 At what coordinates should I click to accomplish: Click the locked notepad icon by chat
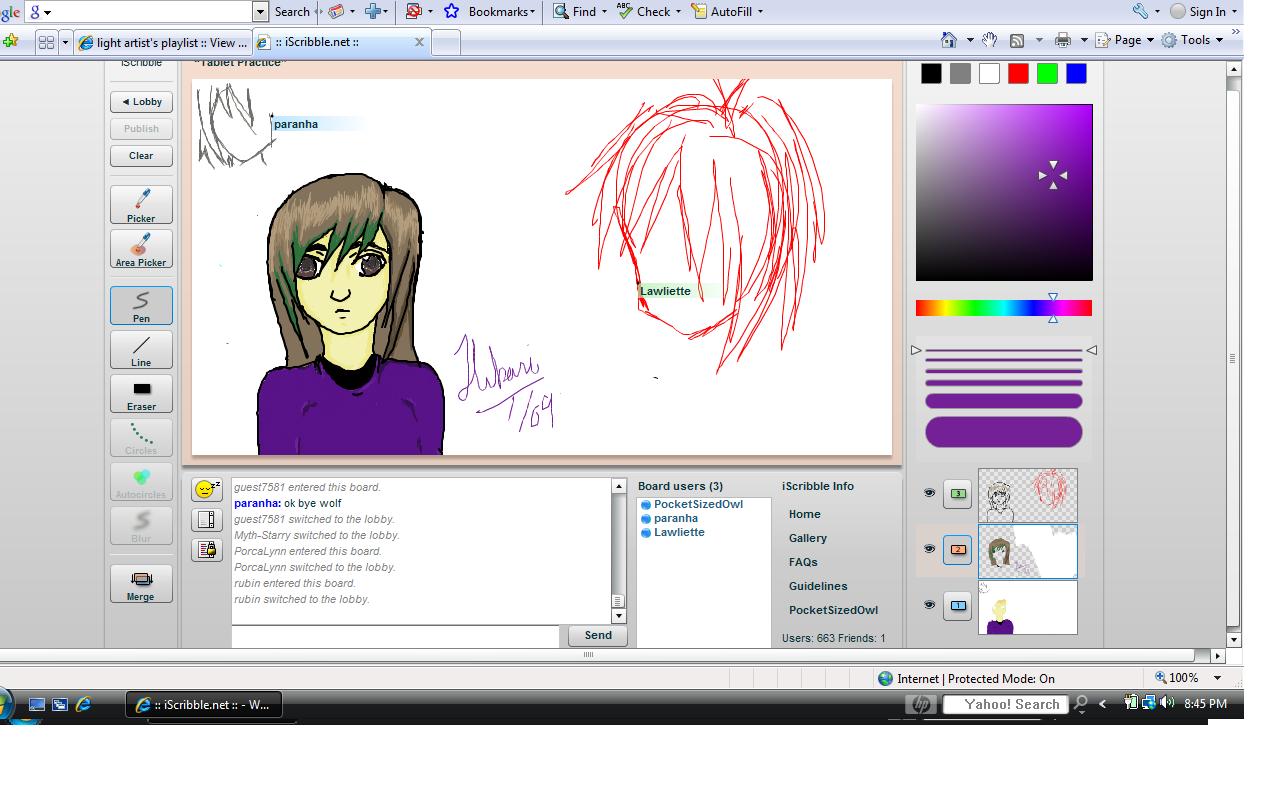click(x=207, y=550)
